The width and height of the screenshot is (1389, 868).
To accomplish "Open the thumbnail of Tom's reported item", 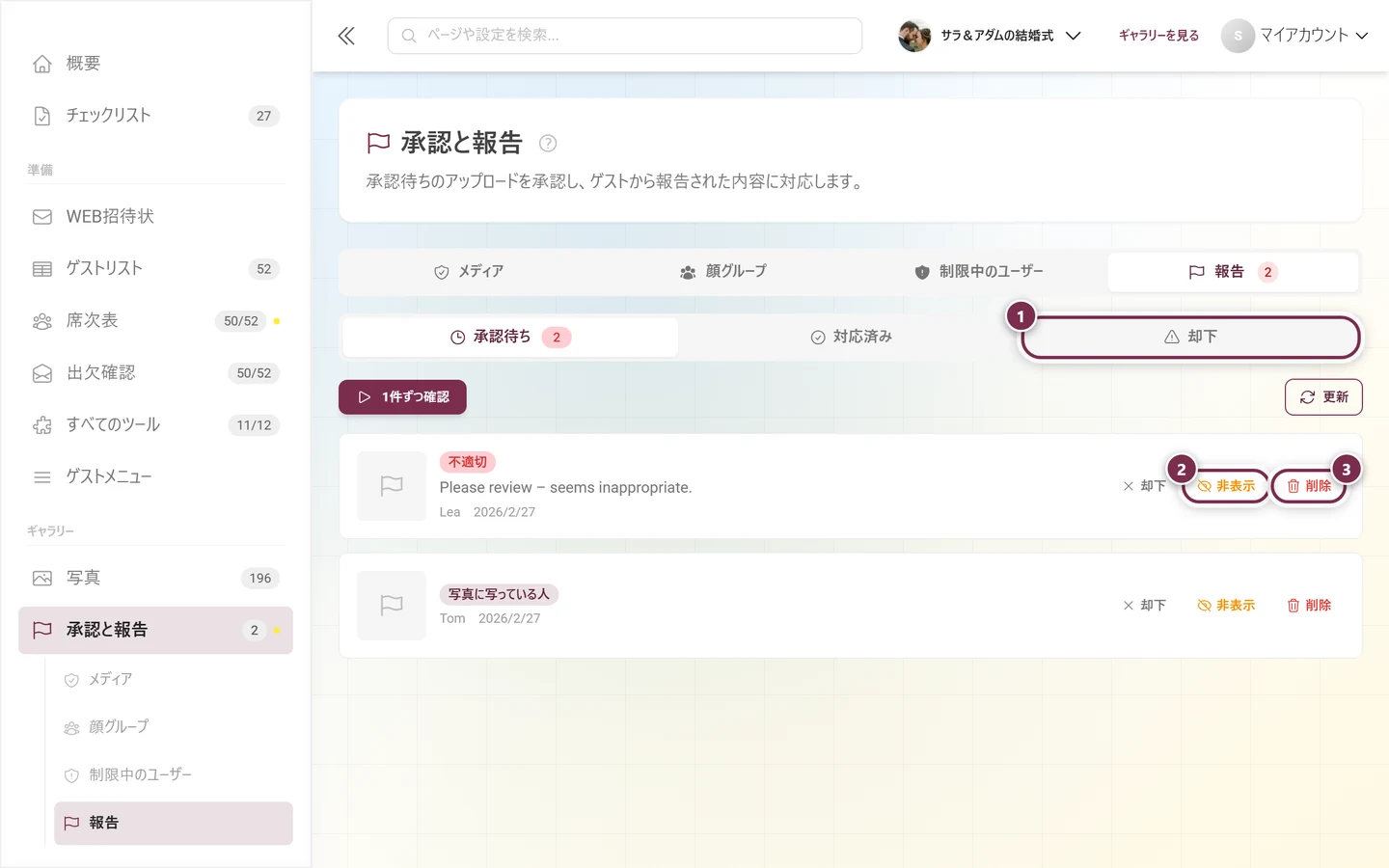I will (392, 606).
